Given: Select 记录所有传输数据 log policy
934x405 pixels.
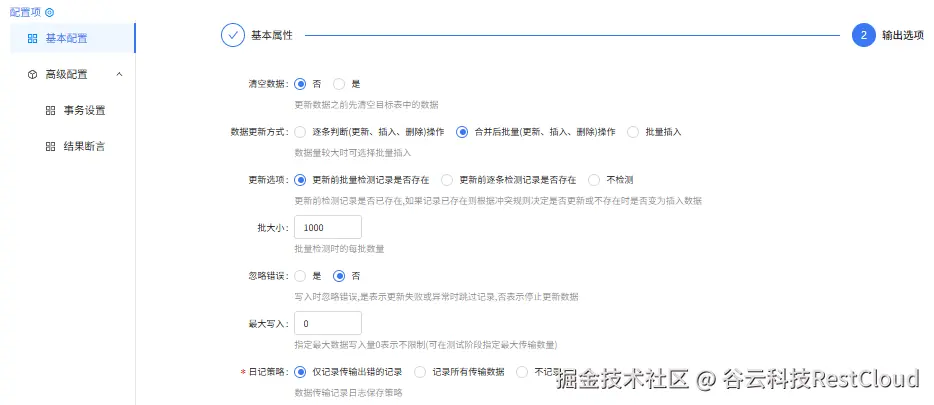Looking at the screenshot, I should pos(420,372).
